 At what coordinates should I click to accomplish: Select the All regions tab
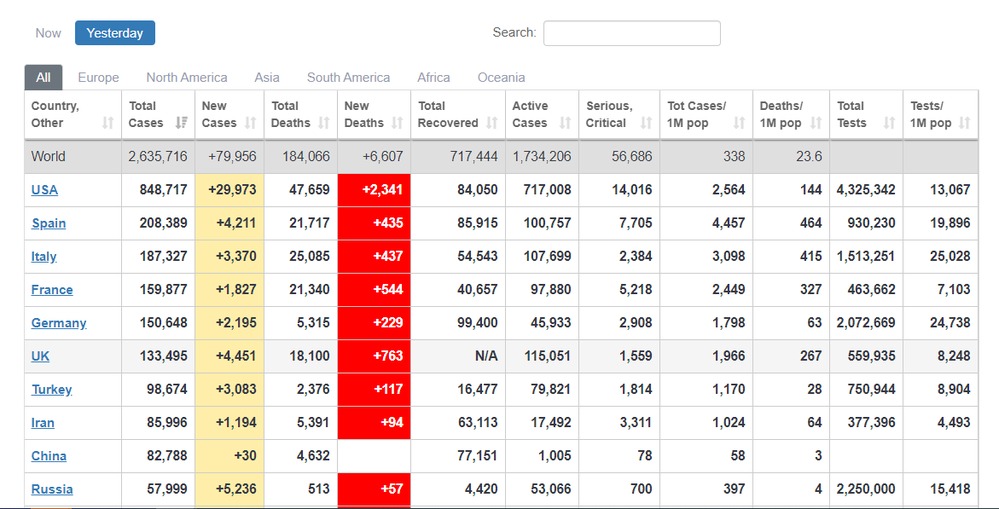(x=43, y=77)
